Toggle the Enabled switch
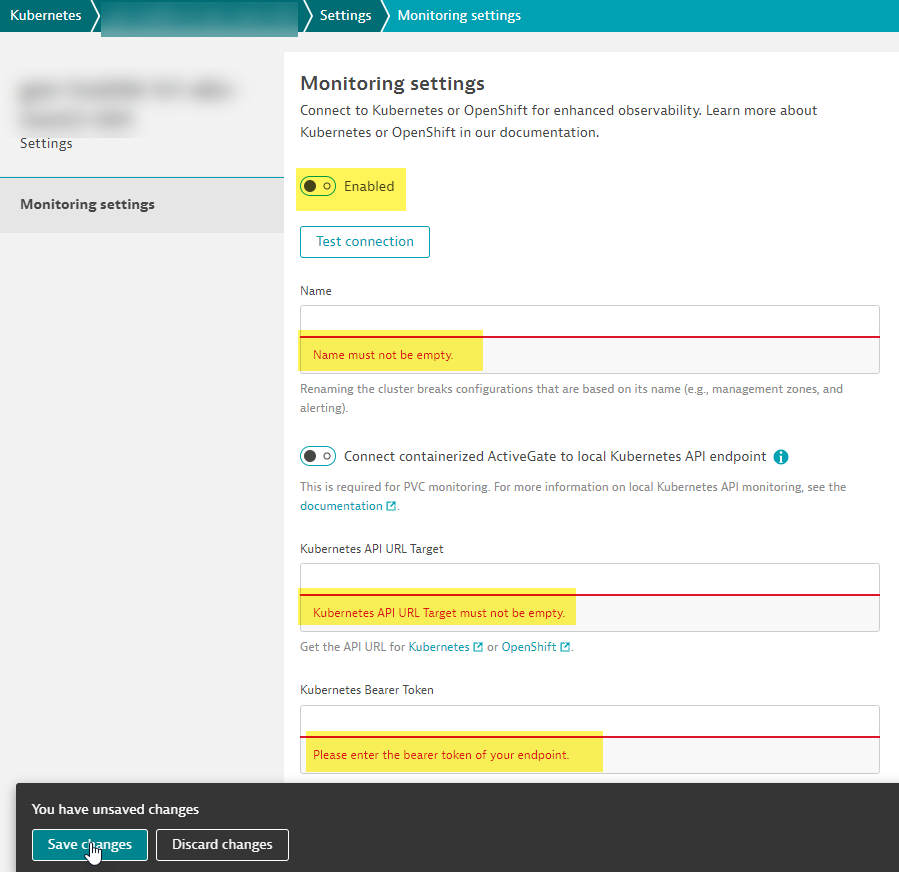Screen dimensions: 899x872 pos(318,187)
